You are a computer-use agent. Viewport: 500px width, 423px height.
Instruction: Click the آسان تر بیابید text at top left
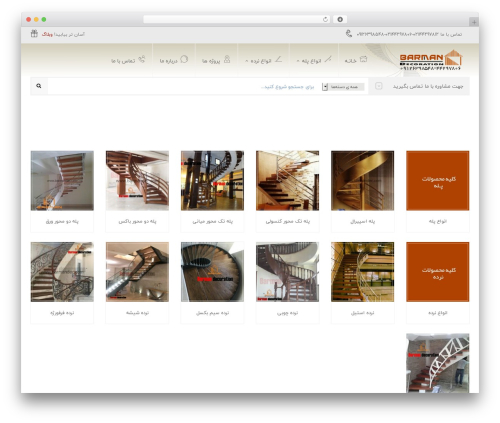pos(70,34)
